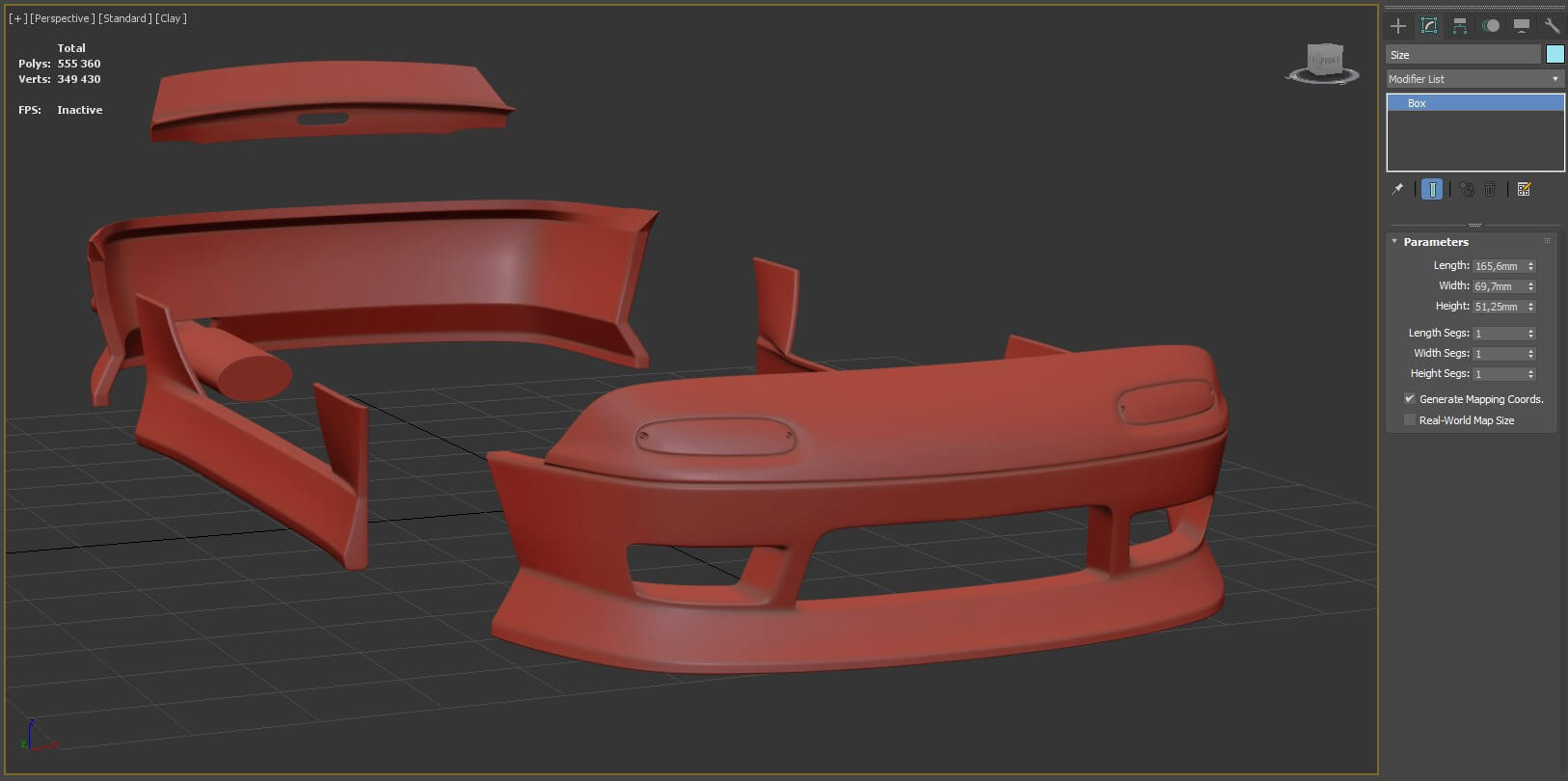This screenshot has height=781, width=1568.
Task: Click the Parameters rollout grip handle
Action: [x=1548, y=241]
